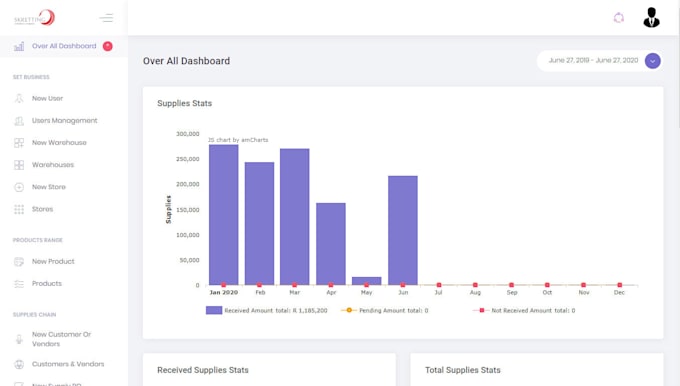Click the Customers & Vendors icon
The height and width of the screenshot is (386, 680).
pos(19,364)
